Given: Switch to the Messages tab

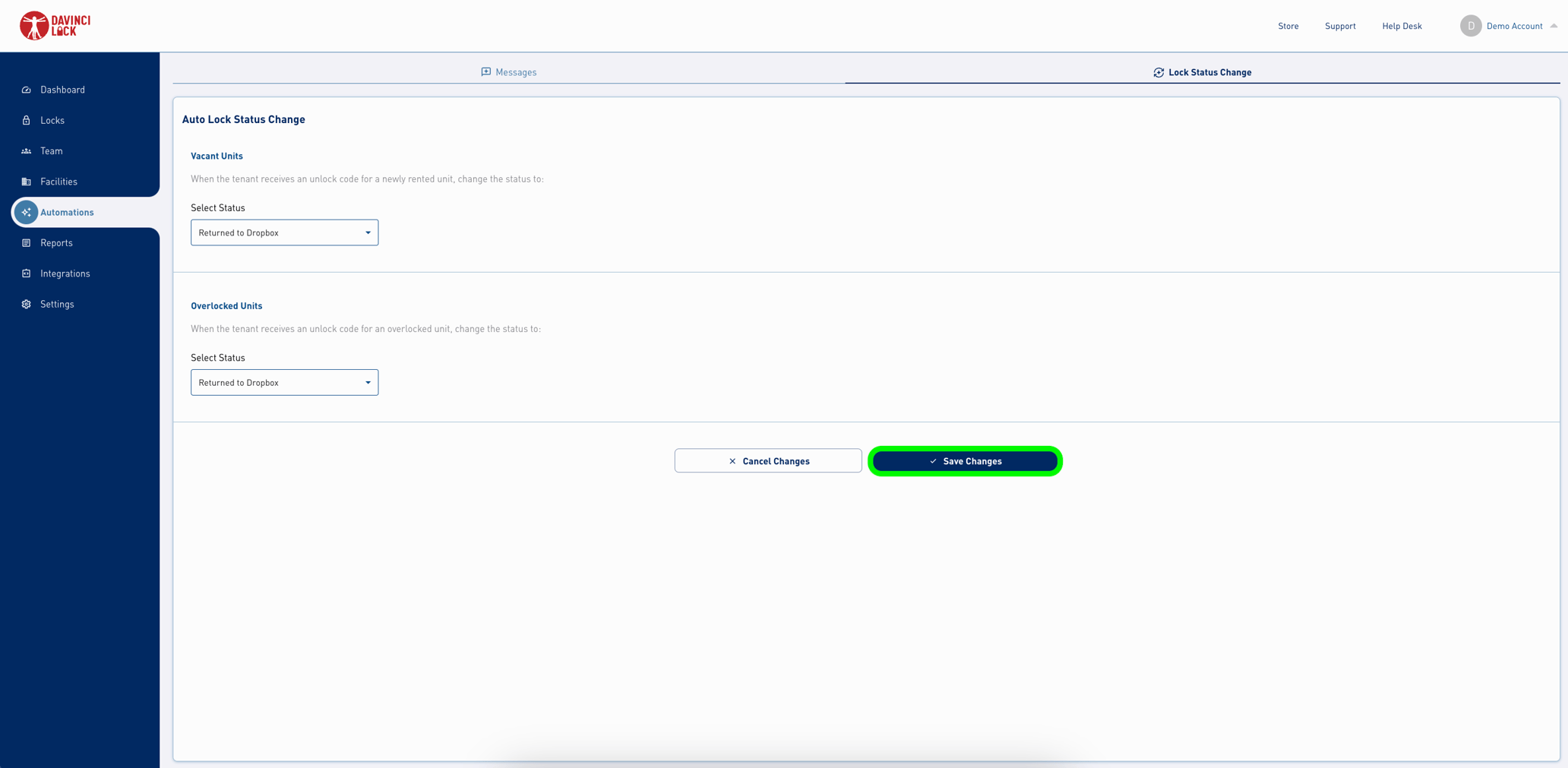Looking at the screenshot, I should (517, 71).
